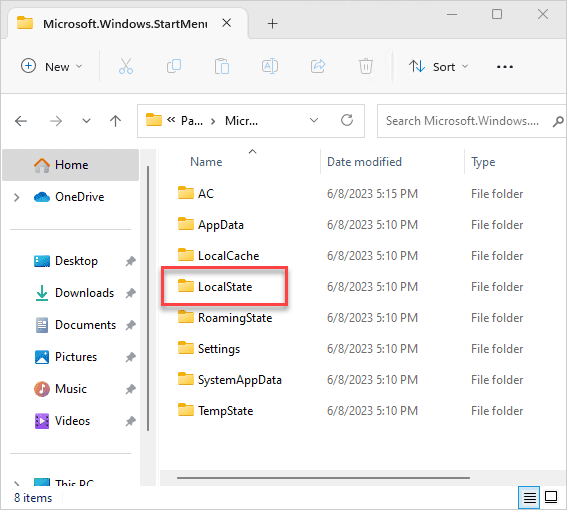Screen dimensions: 567x510
Task: Add a new File Explorer tab
Action: (272, 24)
